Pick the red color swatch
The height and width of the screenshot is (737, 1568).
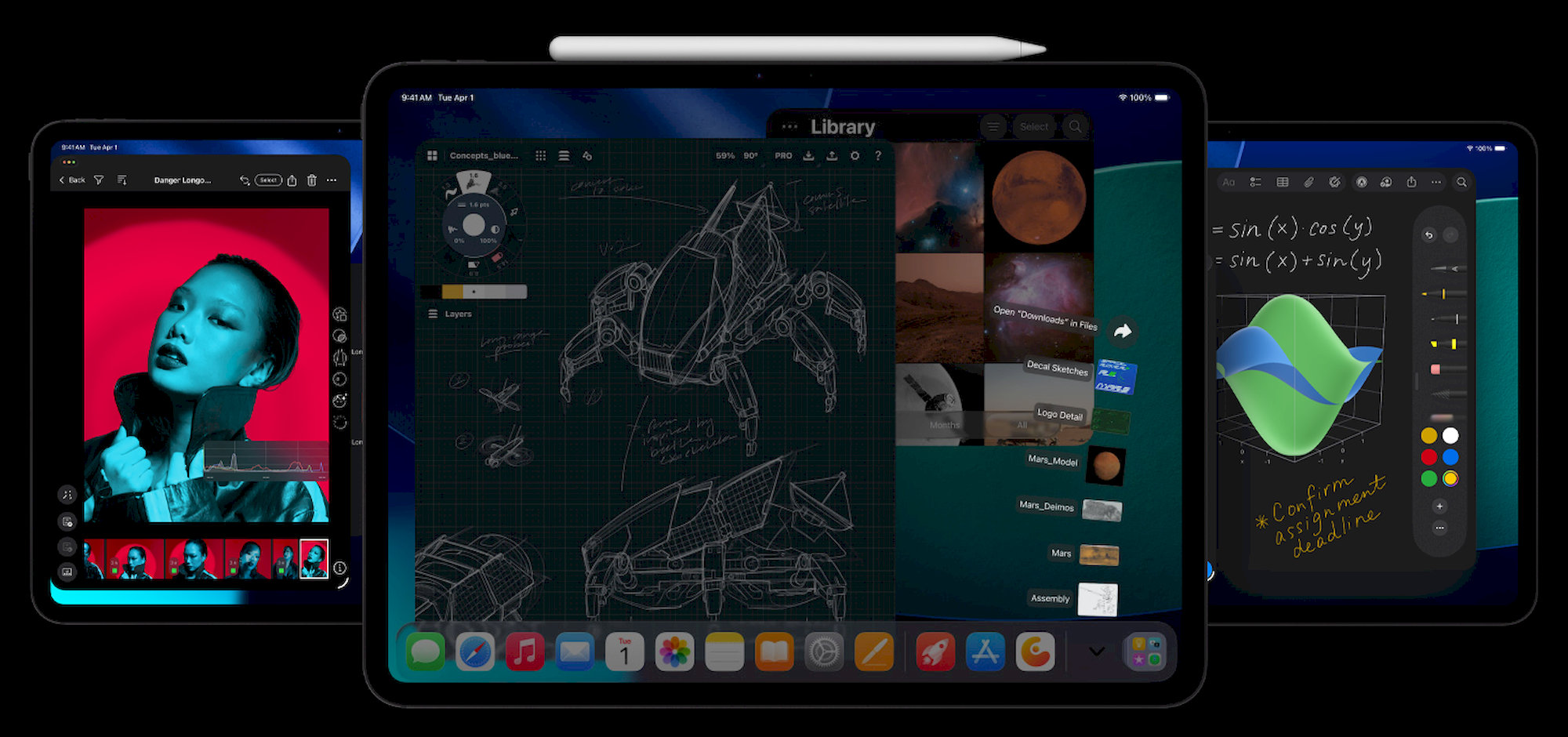(1429, 457)
